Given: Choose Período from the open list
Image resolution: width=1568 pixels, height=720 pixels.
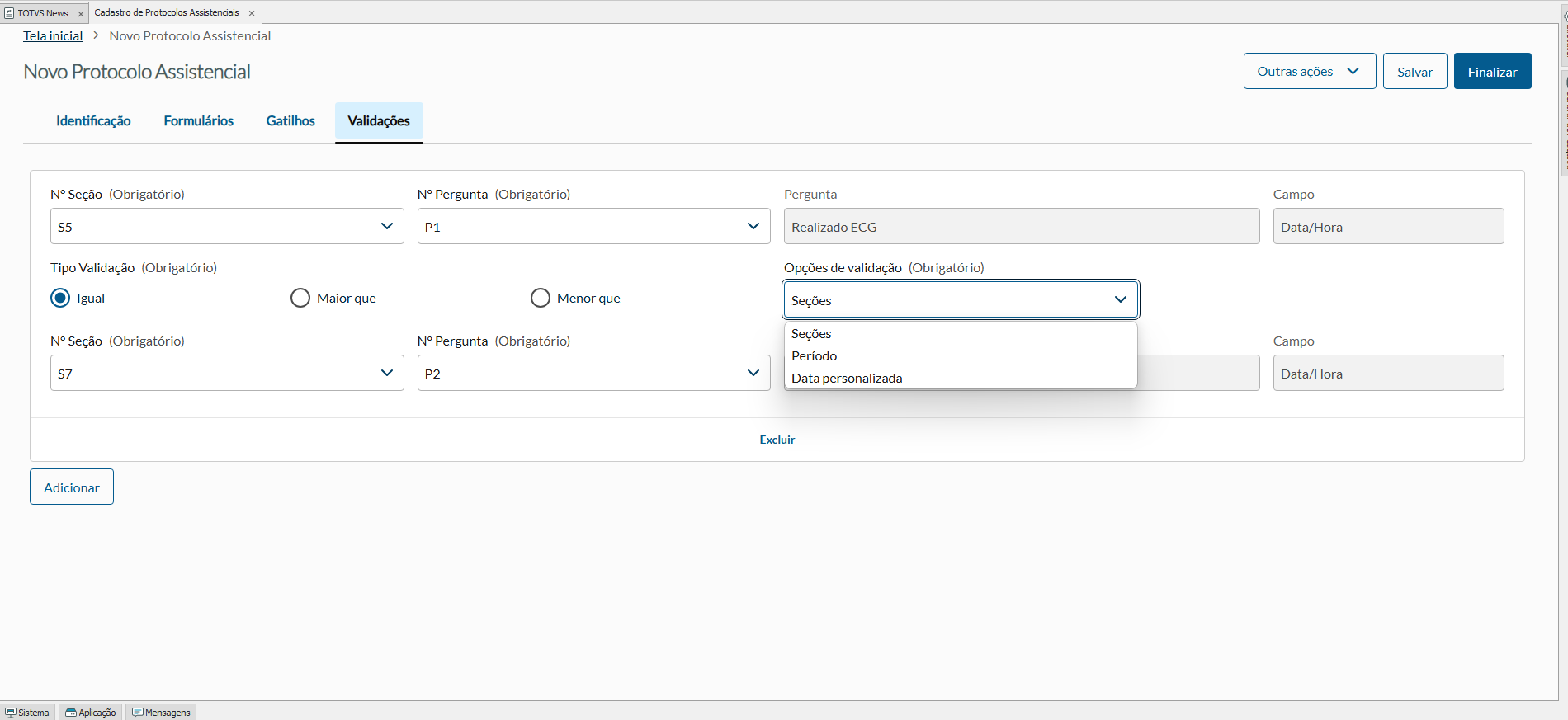Looking at the screenshot, I should click(815, 356).
